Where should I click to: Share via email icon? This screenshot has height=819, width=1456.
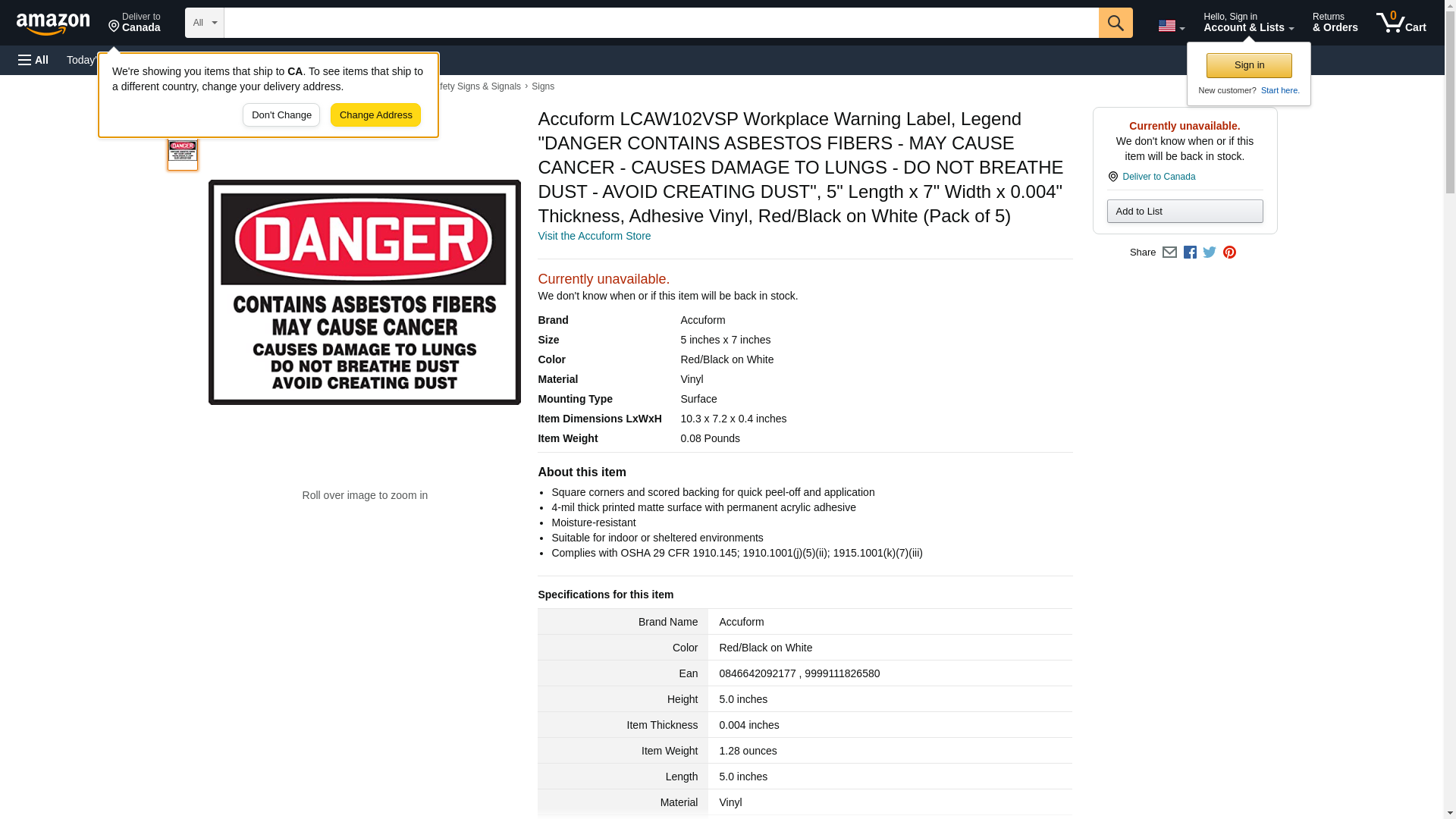pos(1169,253)
